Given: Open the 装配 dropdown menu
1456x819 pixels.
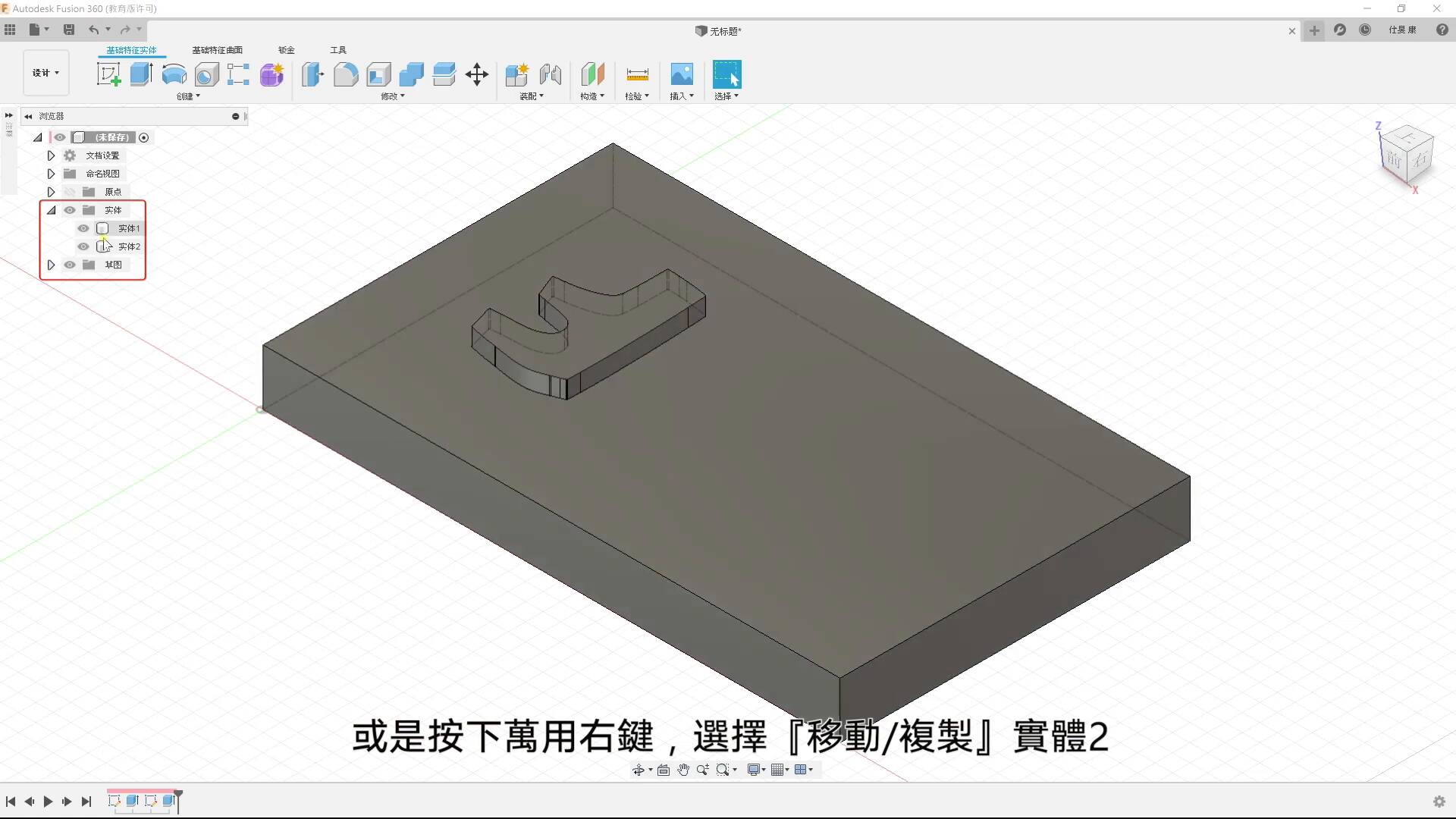Looking at the screenshot, I should [532, 96].
